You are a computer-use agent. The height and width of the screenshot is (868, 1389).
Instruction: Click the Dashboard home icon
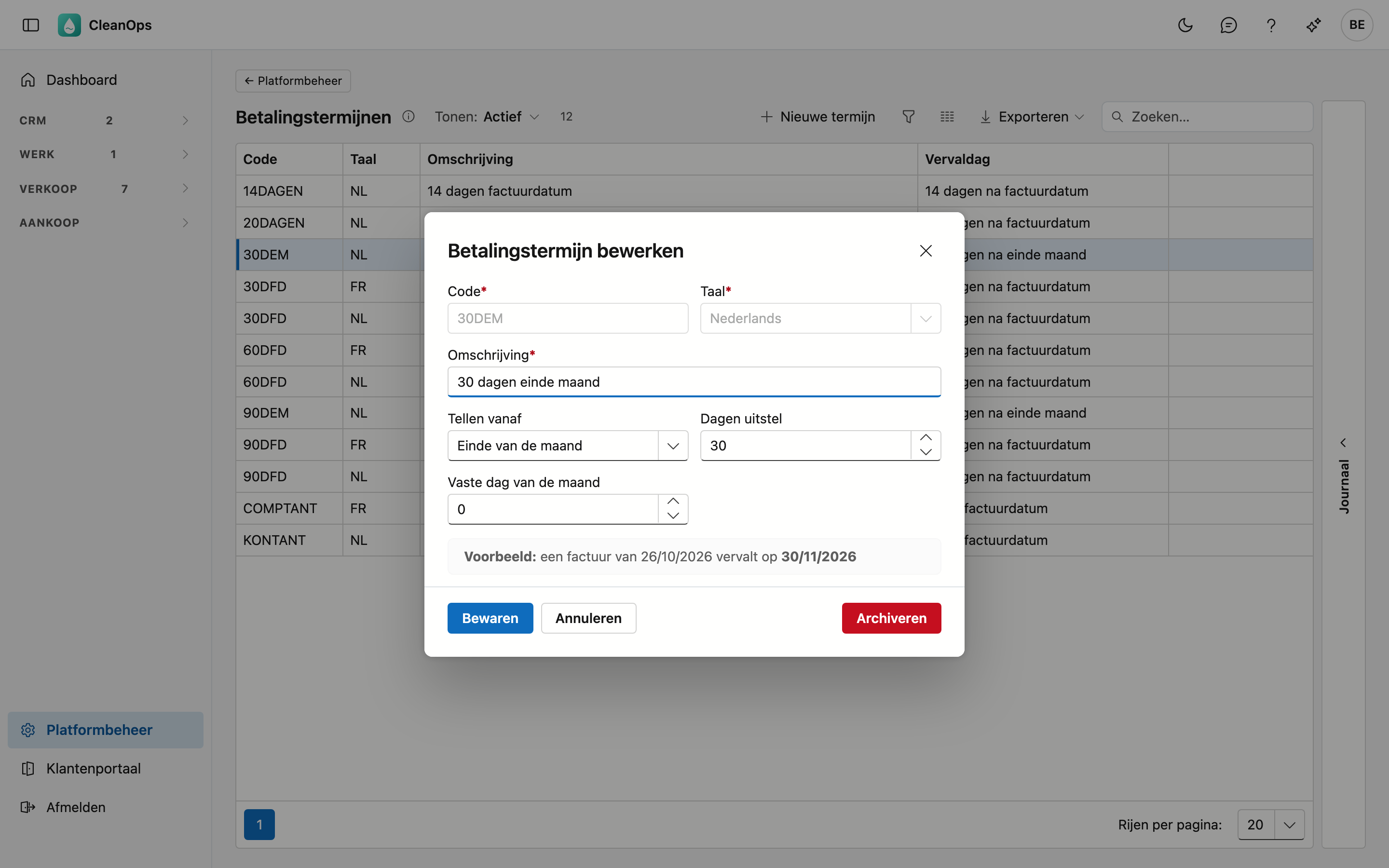28,80
